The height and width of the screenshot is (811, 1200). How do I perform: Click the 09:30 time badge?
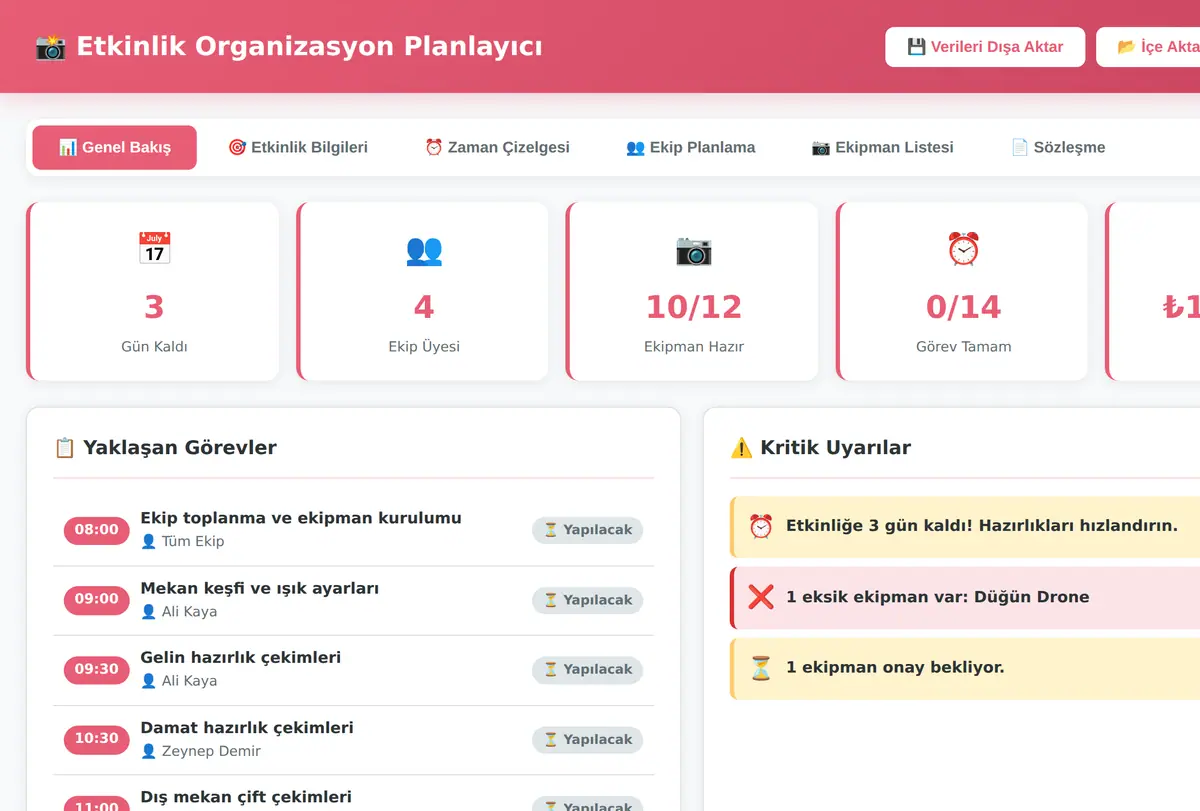click(x=97, y=669)
